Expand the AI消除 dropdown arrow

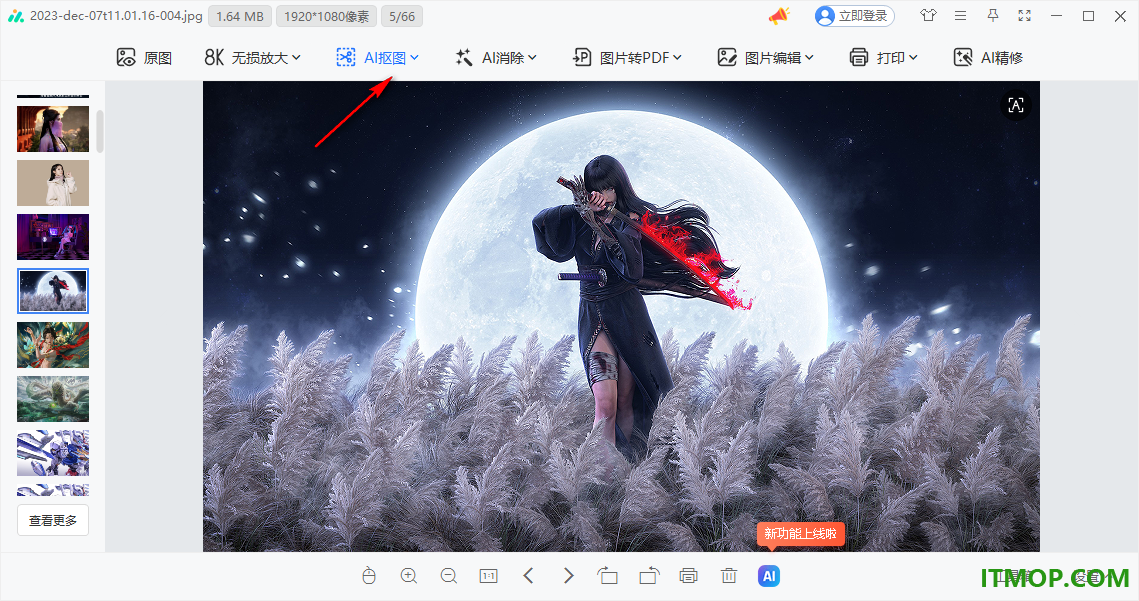pyautogui.click(x=532, y=57)
